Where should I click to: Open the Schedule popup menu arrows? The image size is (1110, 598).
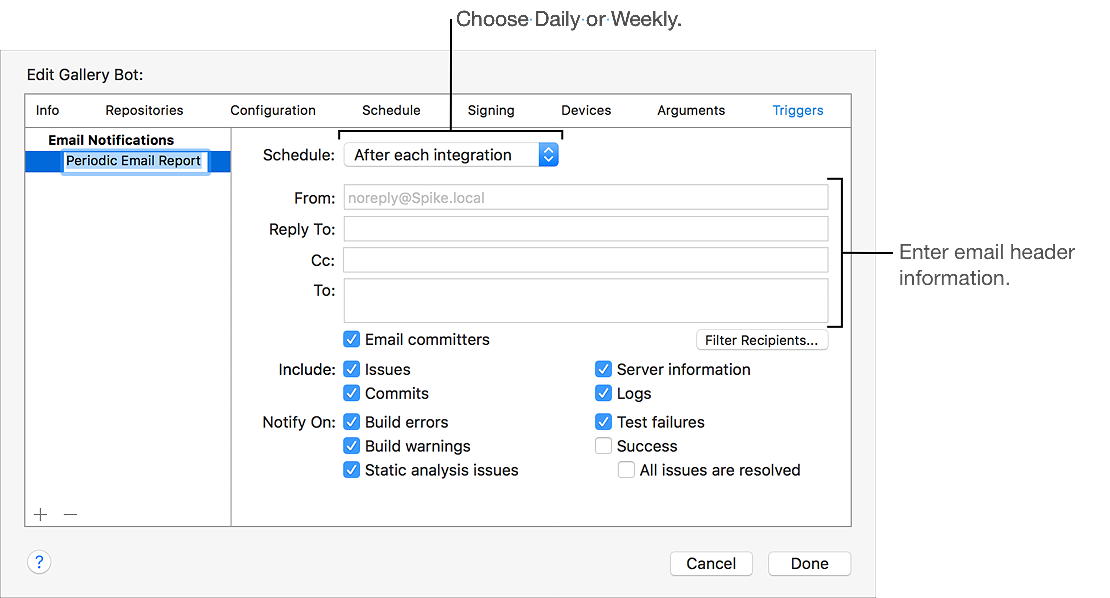[x=549, y=155]
